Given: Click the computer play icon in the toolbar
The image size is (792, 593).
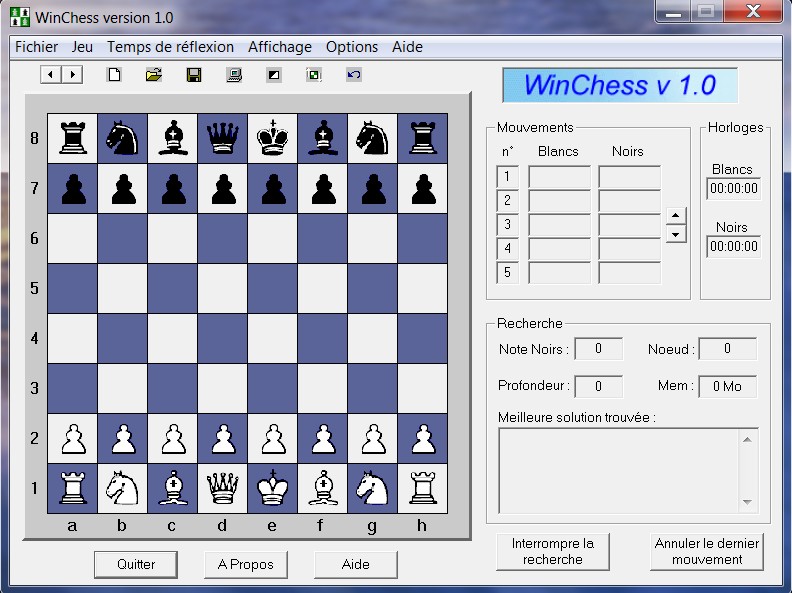Looking at the screenshot, I should pos(233,75).
